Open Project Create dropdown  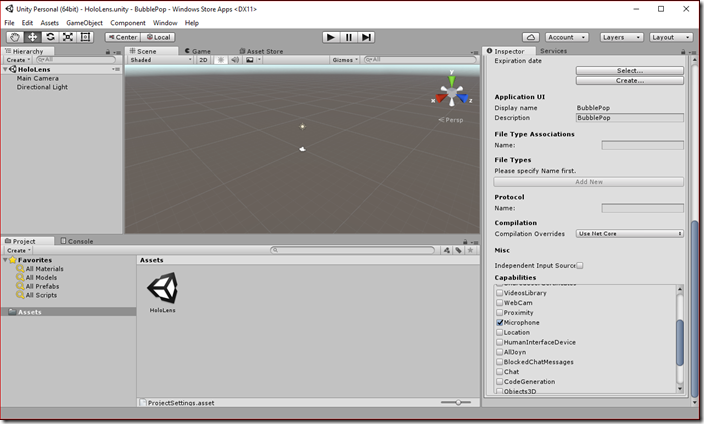(x=19, y=251)
